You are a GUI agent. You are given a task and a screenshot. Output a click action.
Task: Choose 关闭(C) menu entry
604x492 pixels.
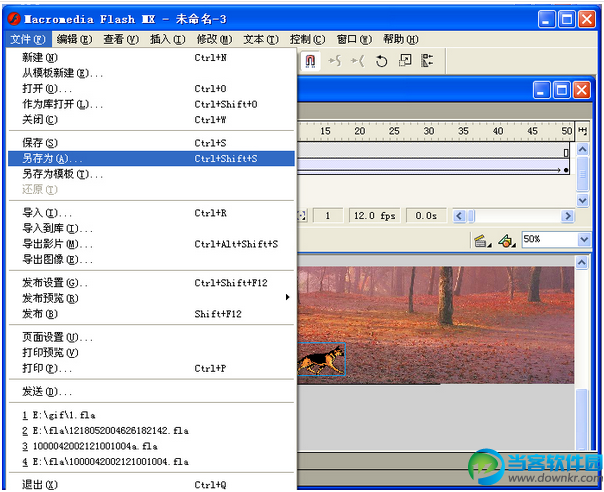click(151, 120)
